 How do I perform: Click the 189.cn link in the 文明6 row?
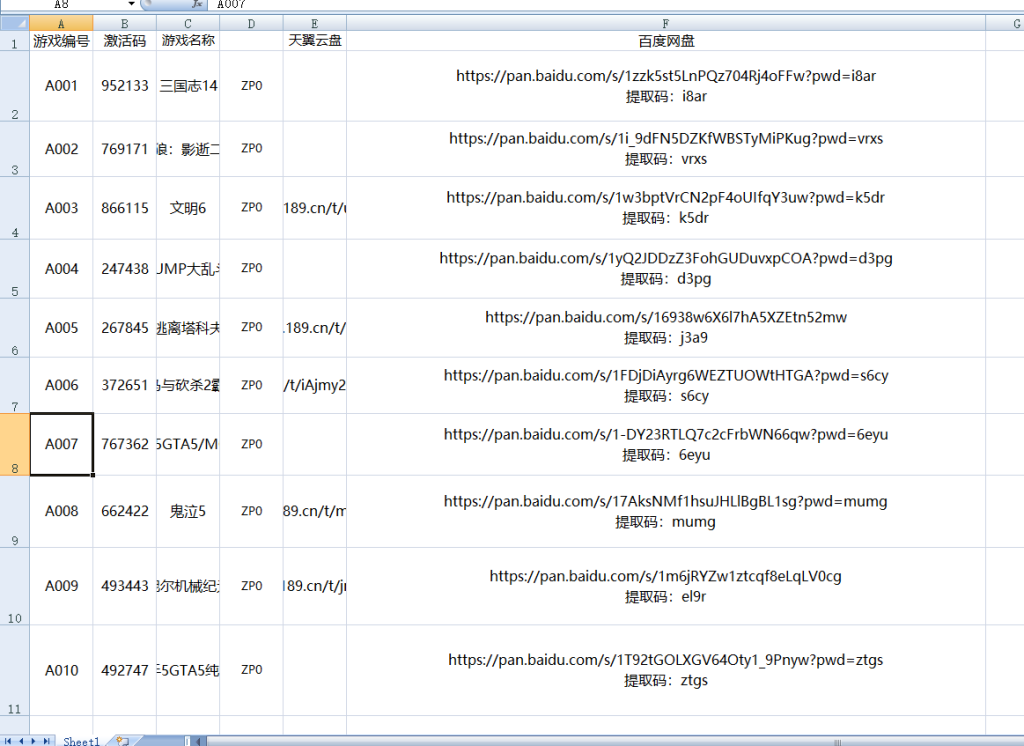(315, 208)
